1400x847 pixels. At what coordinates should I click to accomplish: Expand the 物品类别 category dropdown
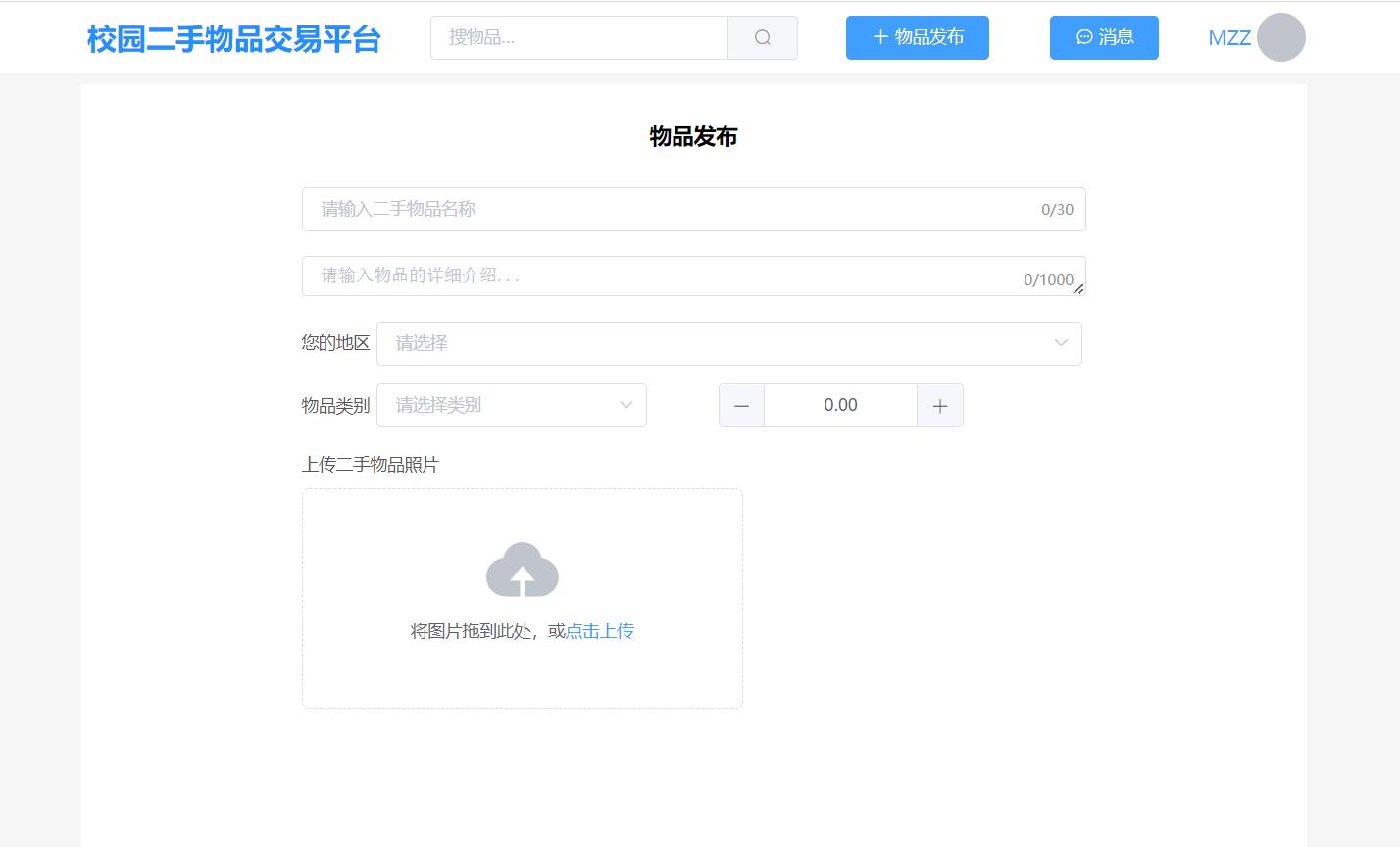pos(512,405)
